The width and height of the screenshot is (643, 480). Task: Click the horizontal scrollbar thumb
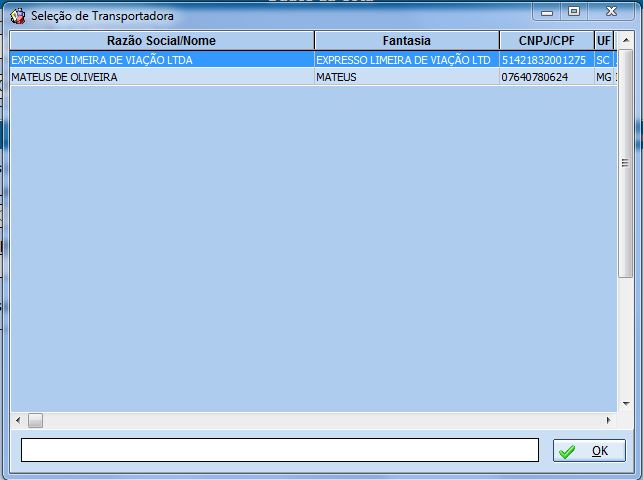click(x=35, y=420)
